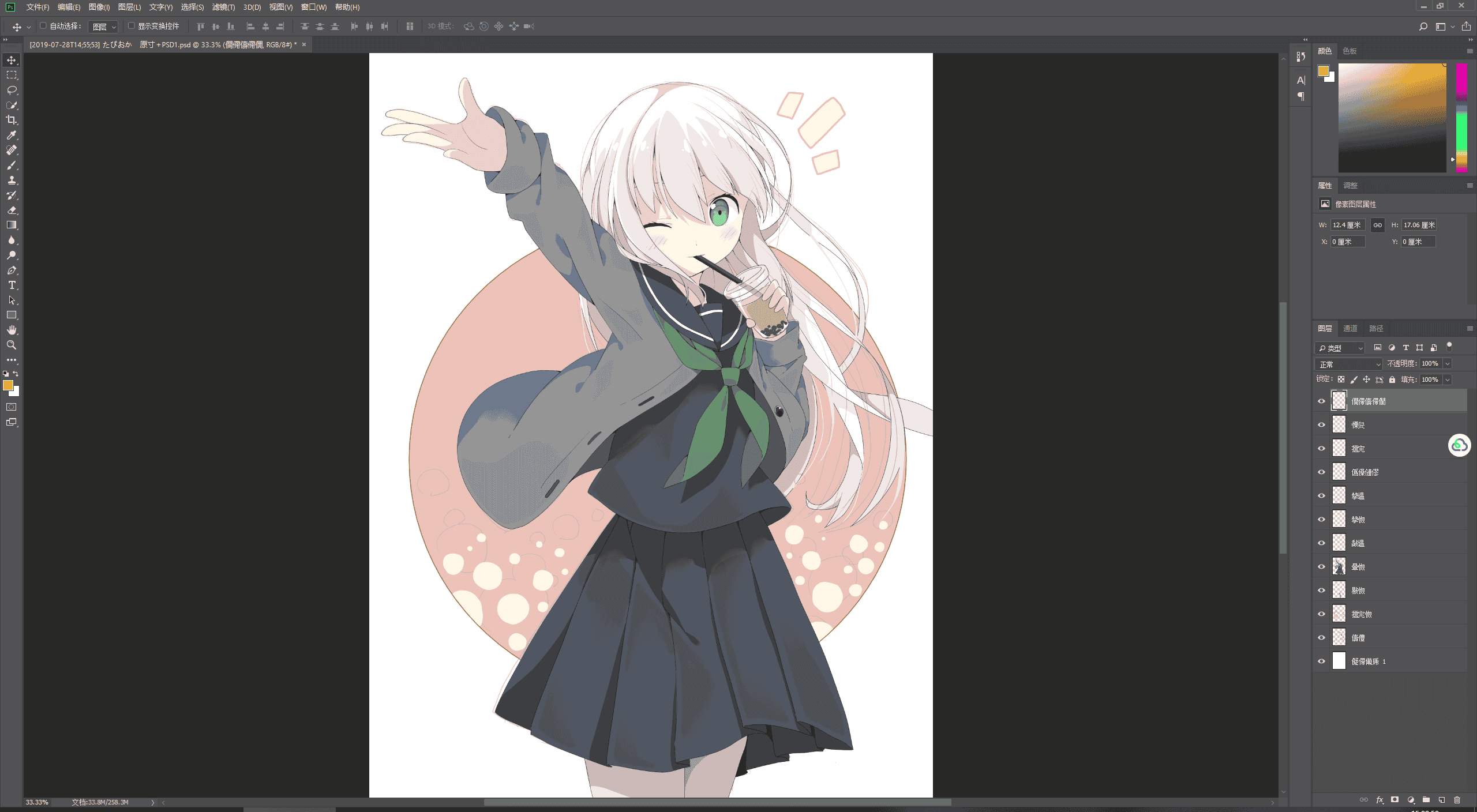Switch to the 路径 tab
Viewport: 1477px width, 812px height.
click(1376, 328)
